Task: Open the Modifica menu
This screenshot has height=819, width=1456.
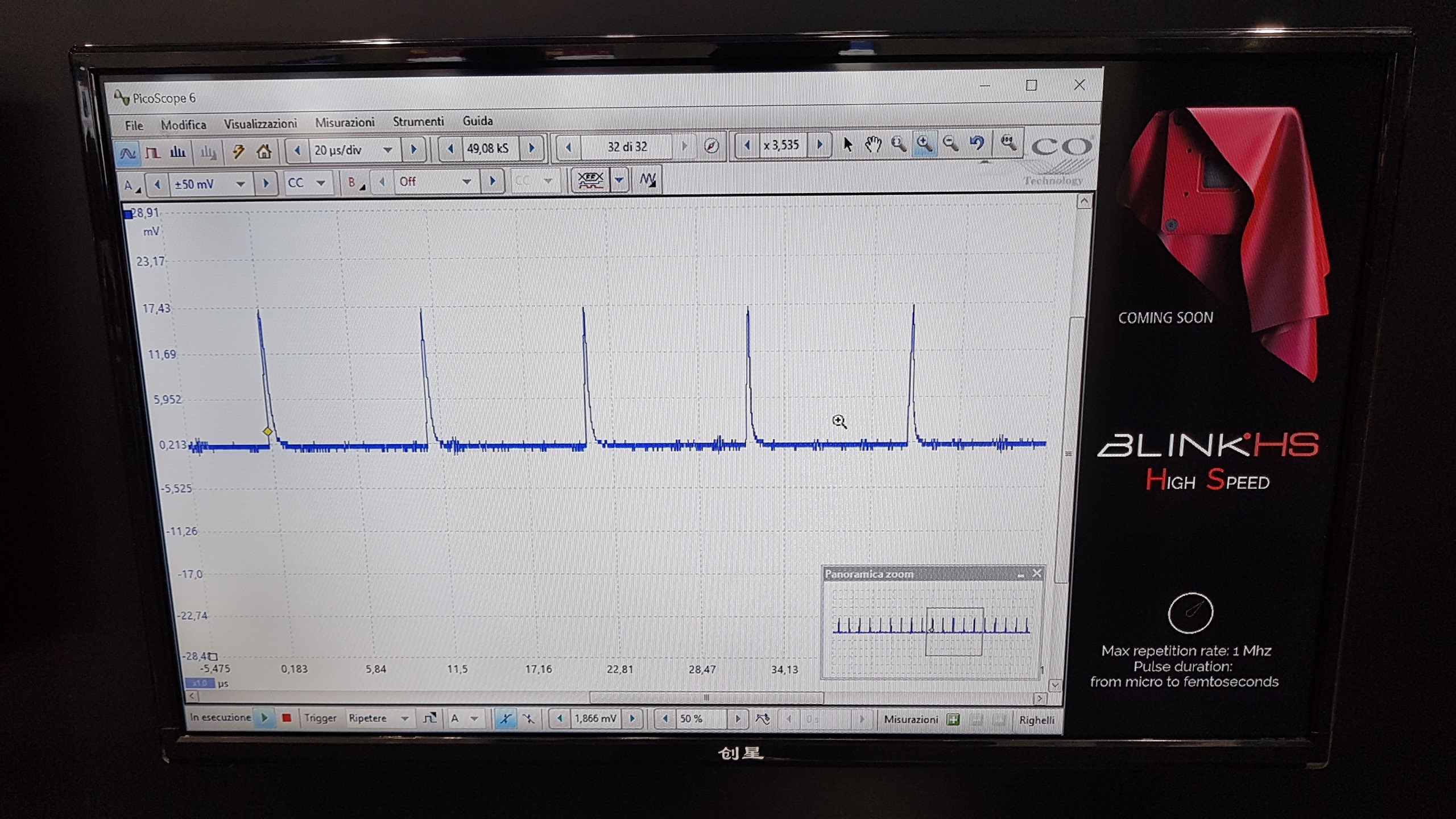Action: tap(183, 125)
